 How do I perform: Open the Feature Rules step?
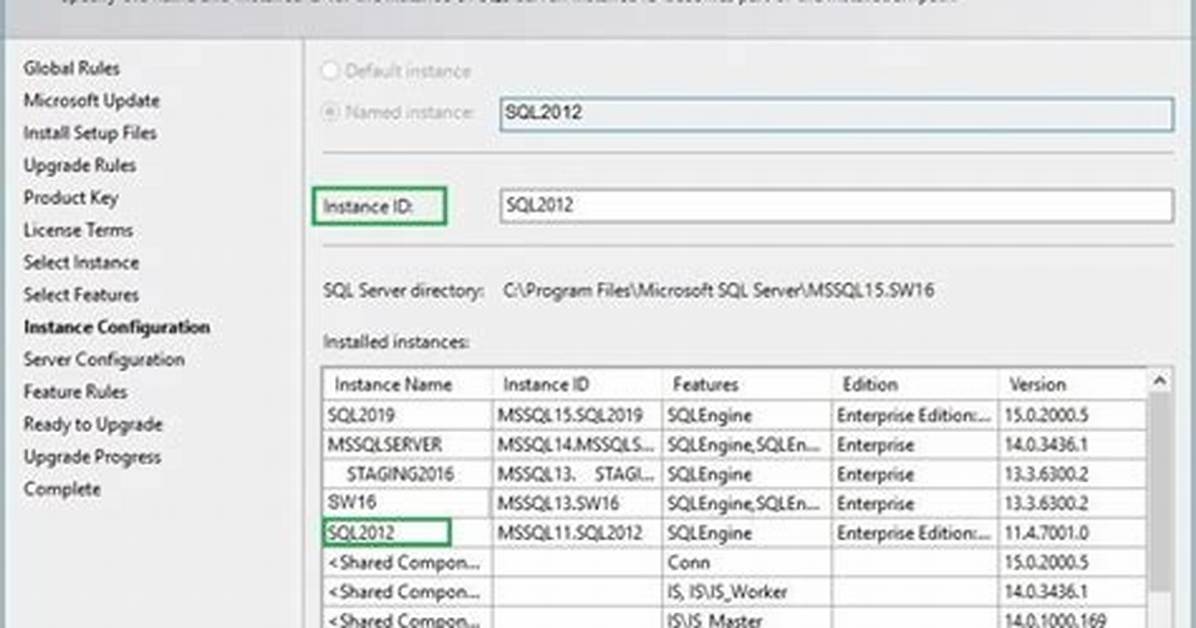pyautogui.click(x=76, y=391)
